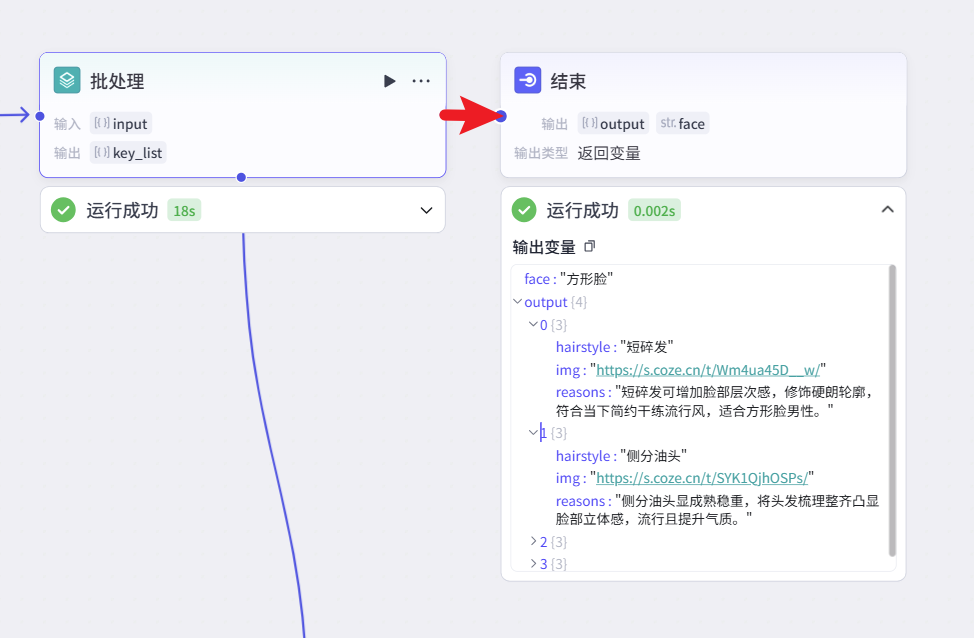This screenshot has width=974, height=638.
Task: Copy the 输出变量 output with copy icon
Action: click(589, 246)
